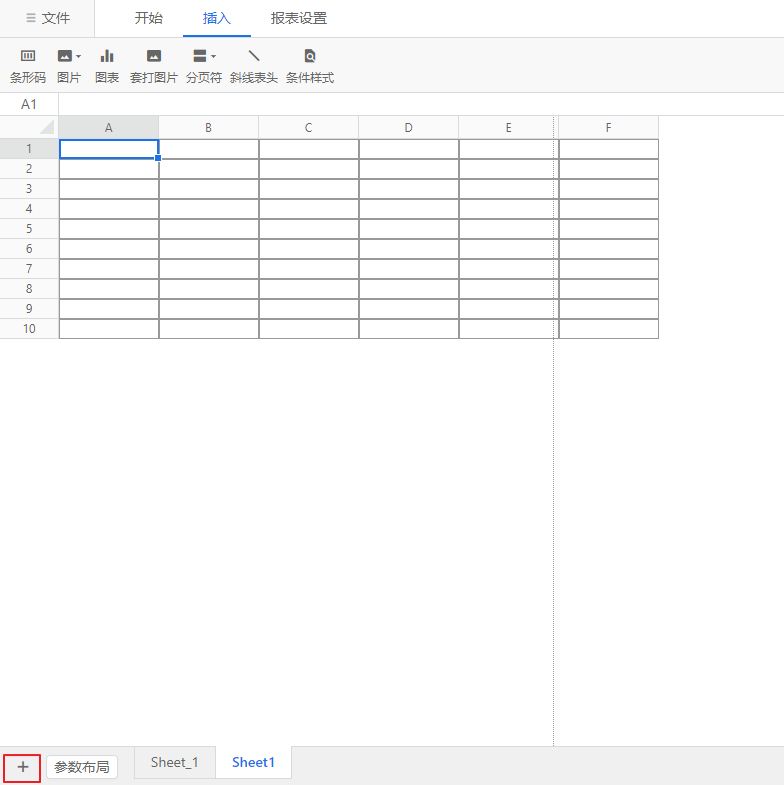Open the 报表设置 tab
This screenshot has height=785, width=784.
(x=299, y=18)
